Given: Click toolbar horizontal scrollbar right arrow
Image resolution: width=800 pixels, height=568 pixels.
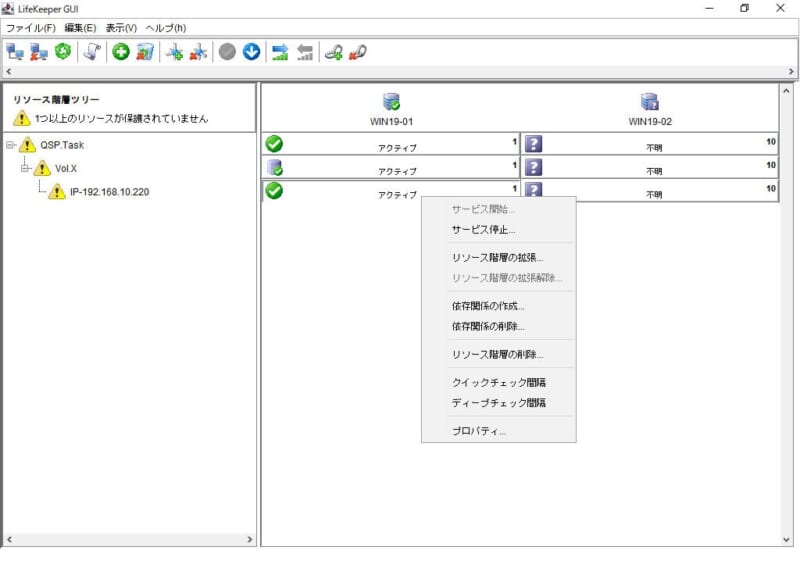Looking at the screenshot, I should pos(791,72).
